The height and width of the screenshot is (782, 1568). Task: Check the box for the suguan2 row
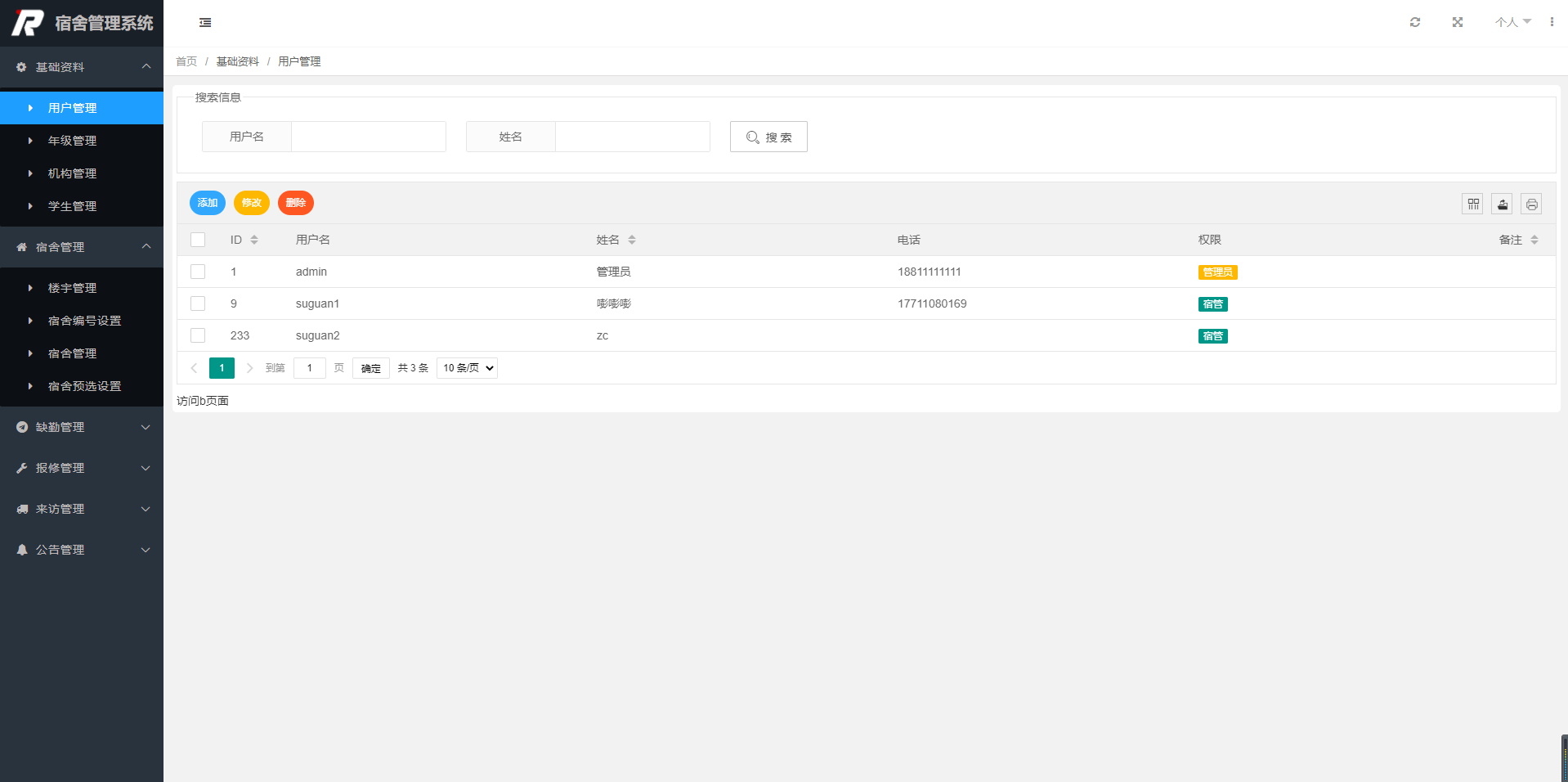tap(198, 335)
